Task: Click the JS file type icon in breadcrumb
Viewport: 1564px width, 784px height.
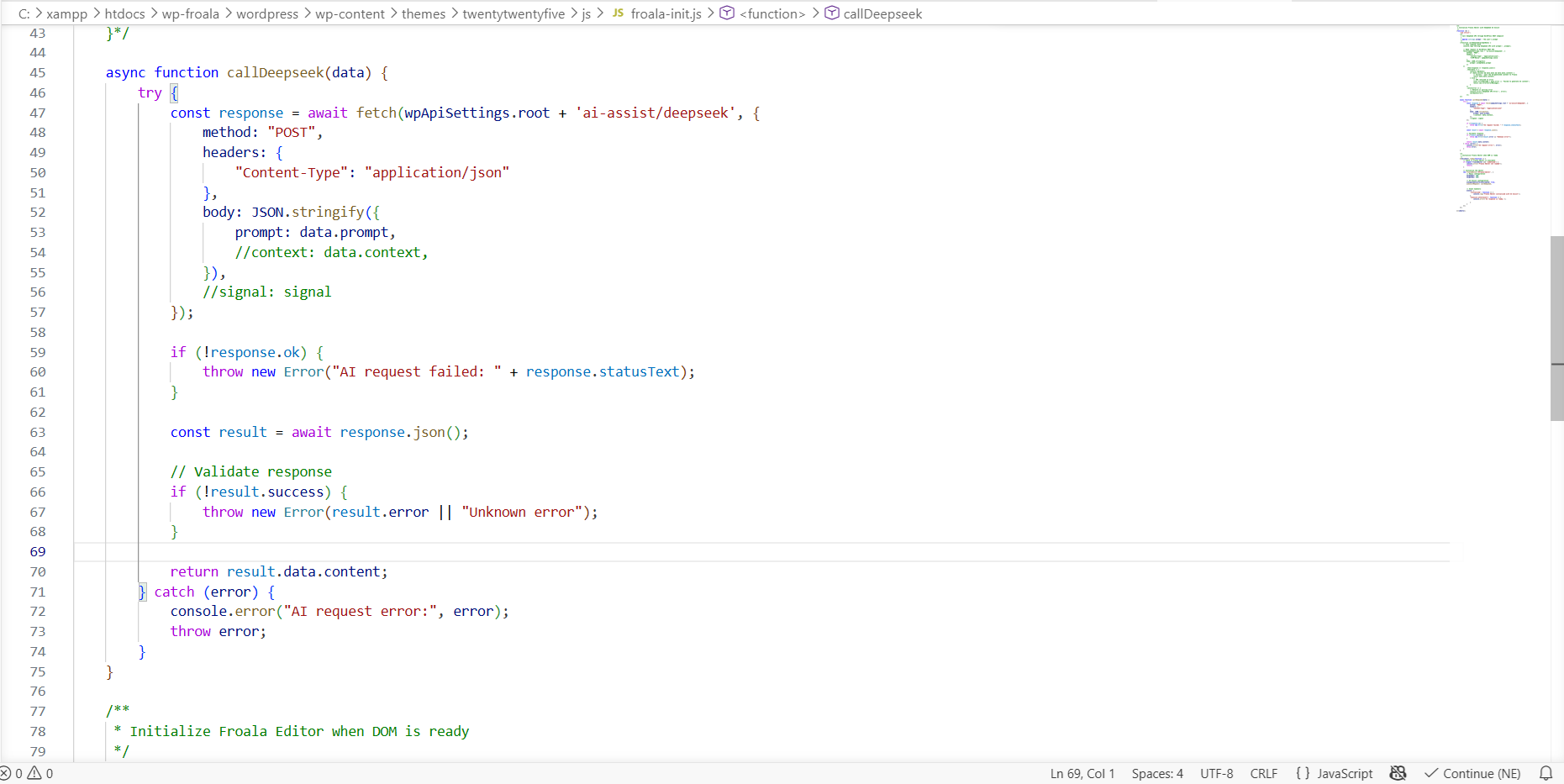Action: click(618, 13)
